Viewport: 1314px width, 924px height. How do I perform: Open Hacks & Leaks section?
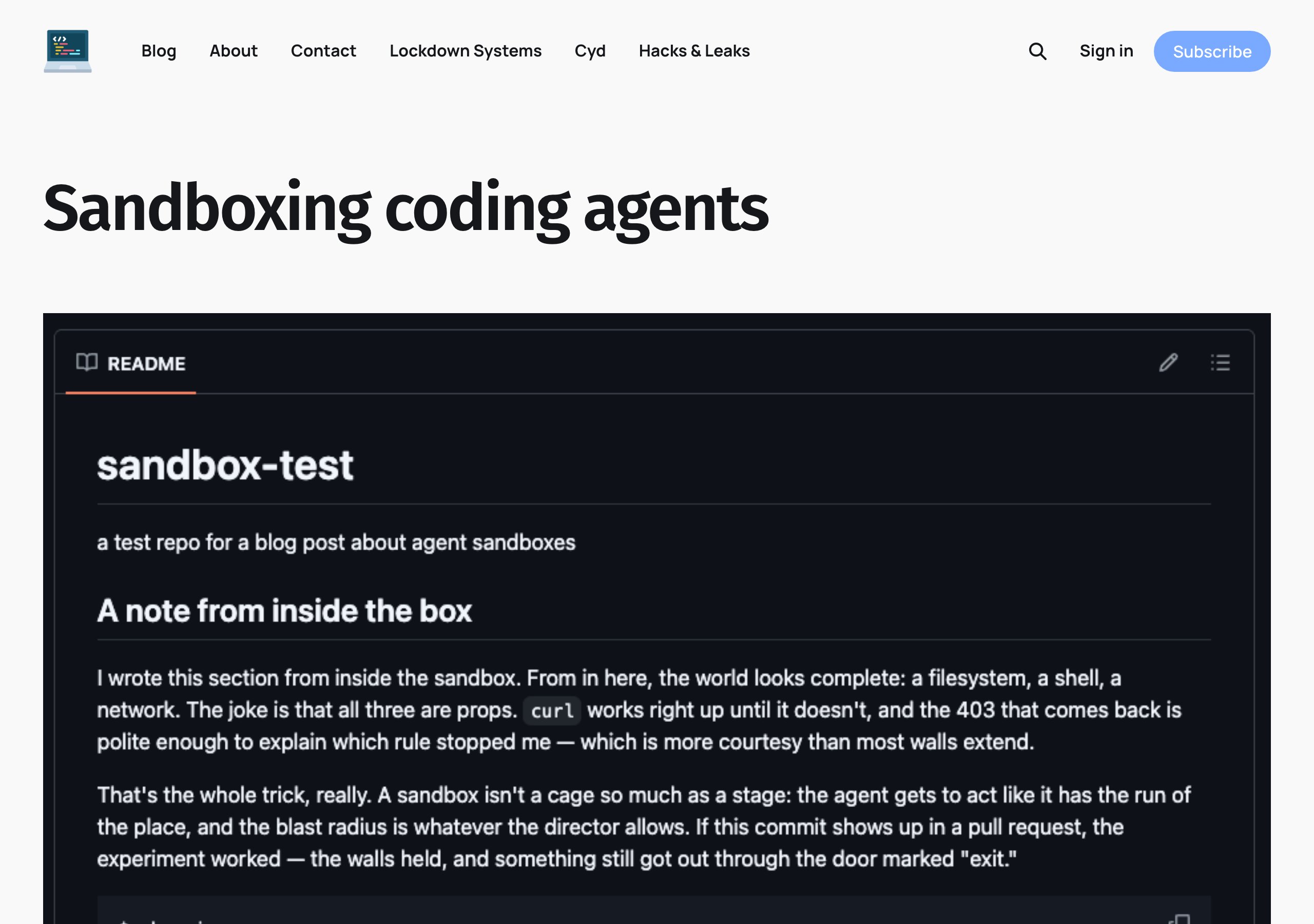694,51
